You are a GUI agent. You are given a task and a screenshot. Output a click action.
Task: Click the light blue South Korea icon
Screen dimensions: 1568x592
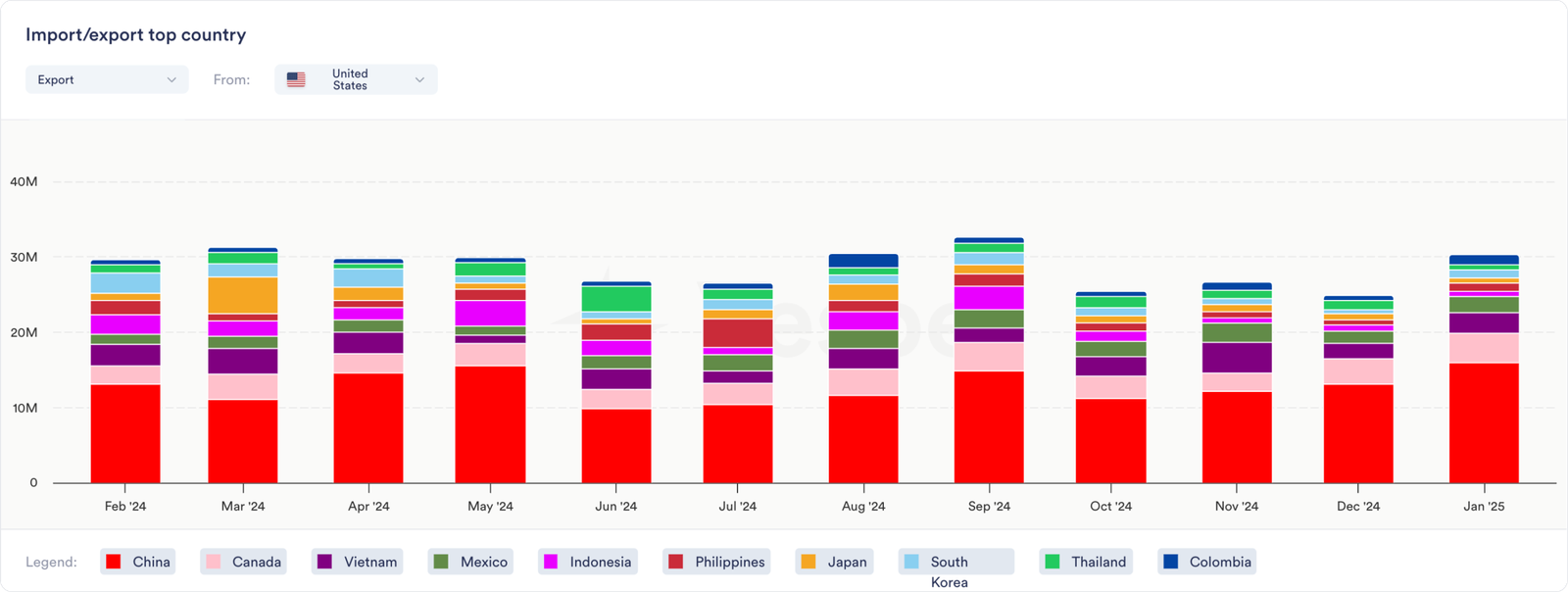[911, 562]
